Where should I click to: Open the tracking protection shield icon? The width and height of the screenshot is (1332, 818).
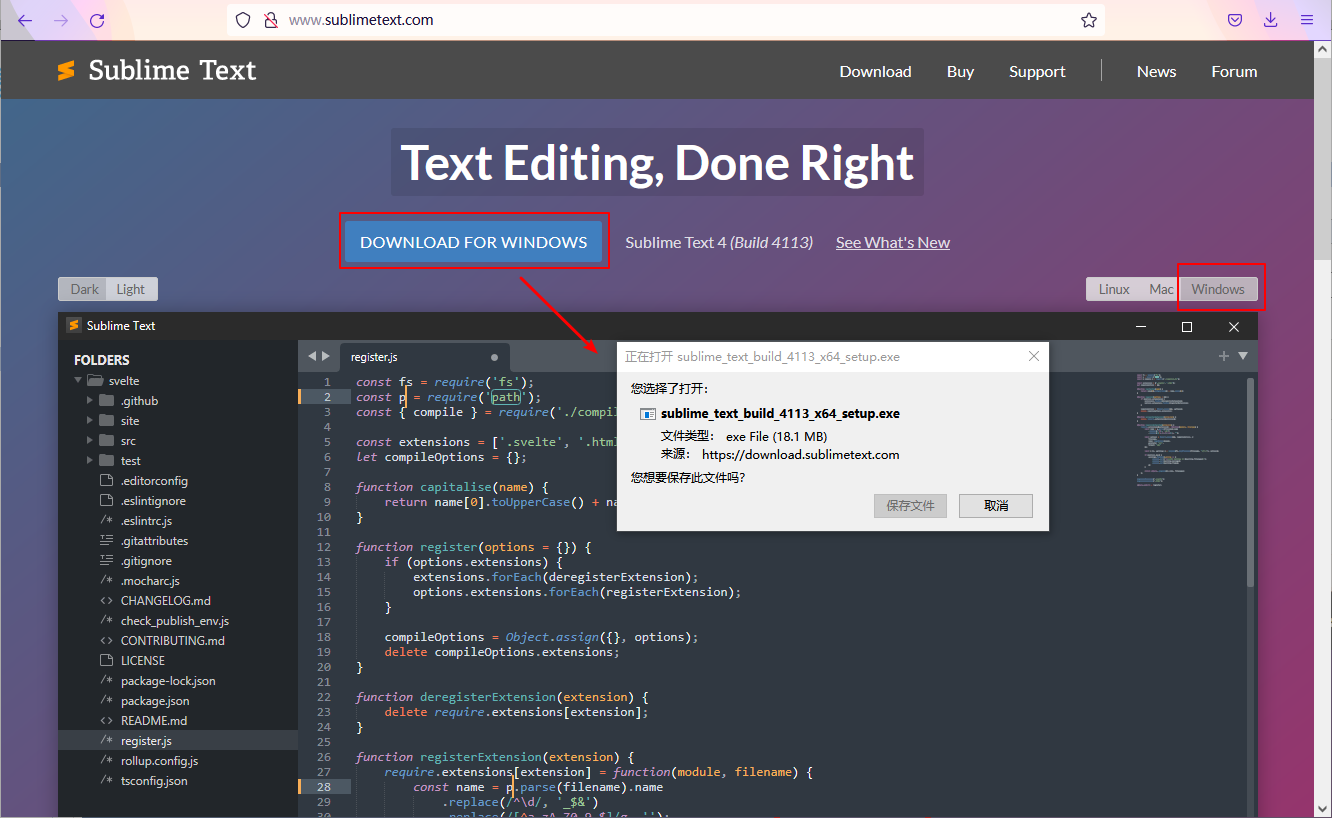[243, 20]
